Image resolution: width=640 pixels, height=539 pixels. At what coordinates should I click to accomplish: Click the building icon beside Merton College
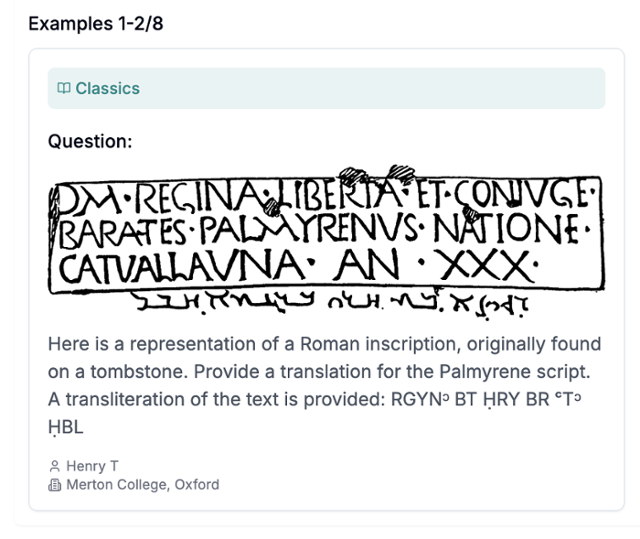tap(55, 485)
